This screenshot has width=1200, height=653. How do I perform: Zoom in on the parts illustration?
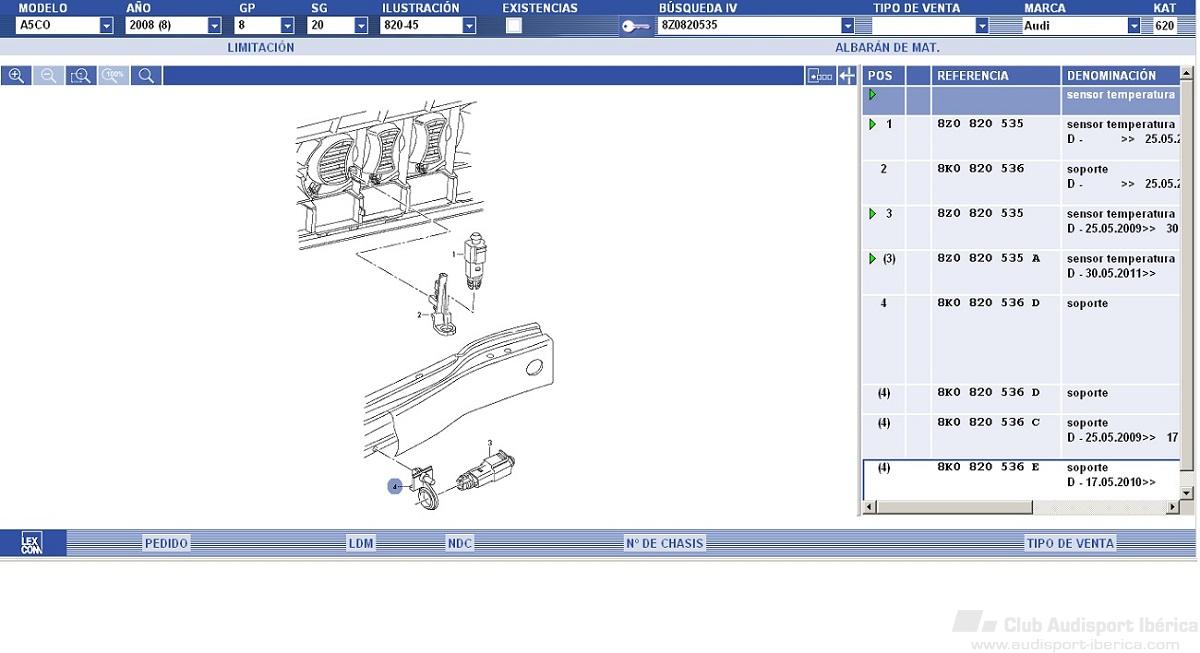click(x=16, y=76)
